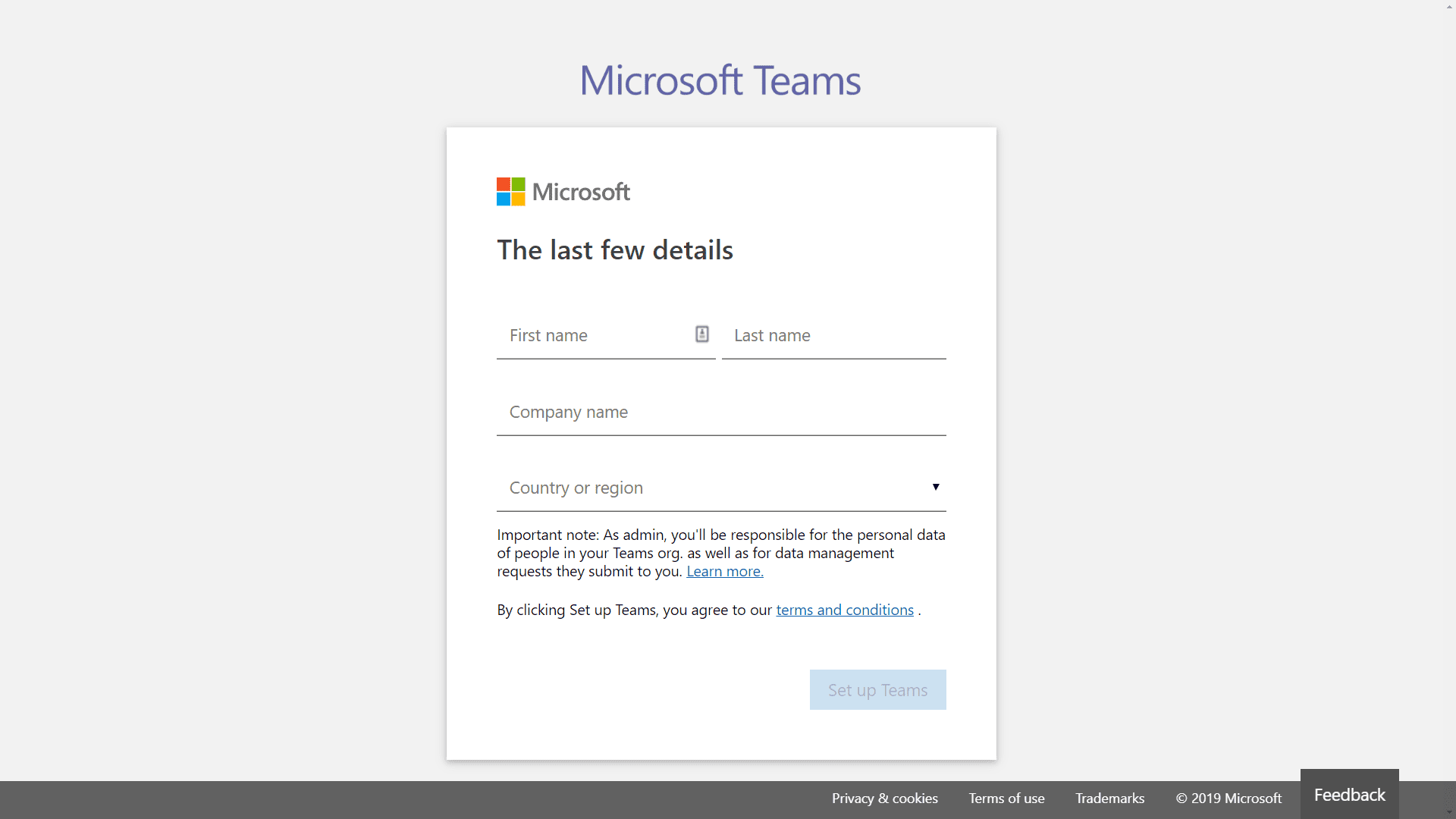Click the Important note admin paragraph
The image size is (1456, 819).
721,553
